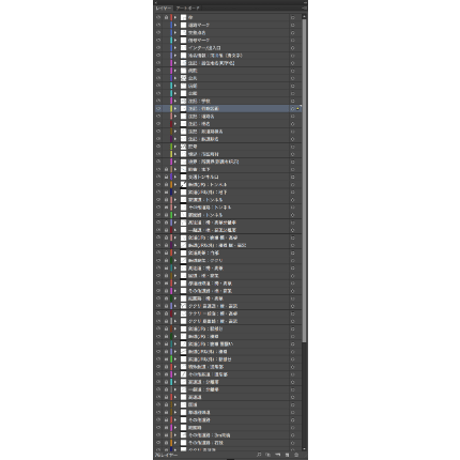Click the target circle of the 注記：地名 layer
The image size is (460, 460).
(x=292, y=124)
